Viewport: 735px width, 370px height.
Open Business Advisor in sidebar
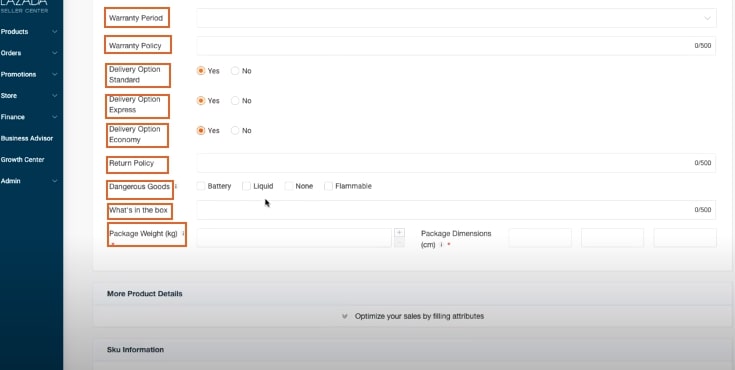pyautogui.click(x=27, y=138)
